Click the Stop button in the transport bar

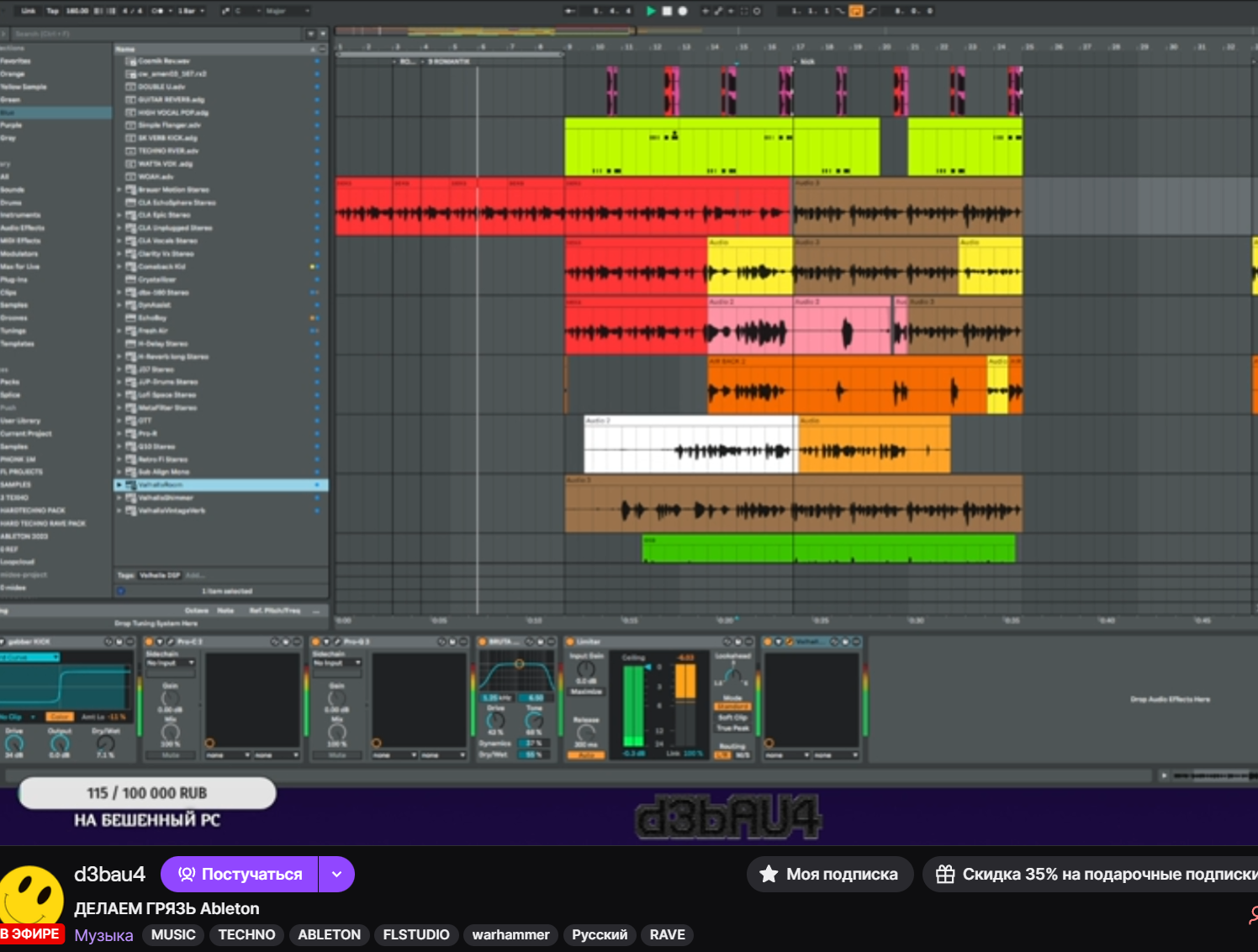click(x=667, y=11)
